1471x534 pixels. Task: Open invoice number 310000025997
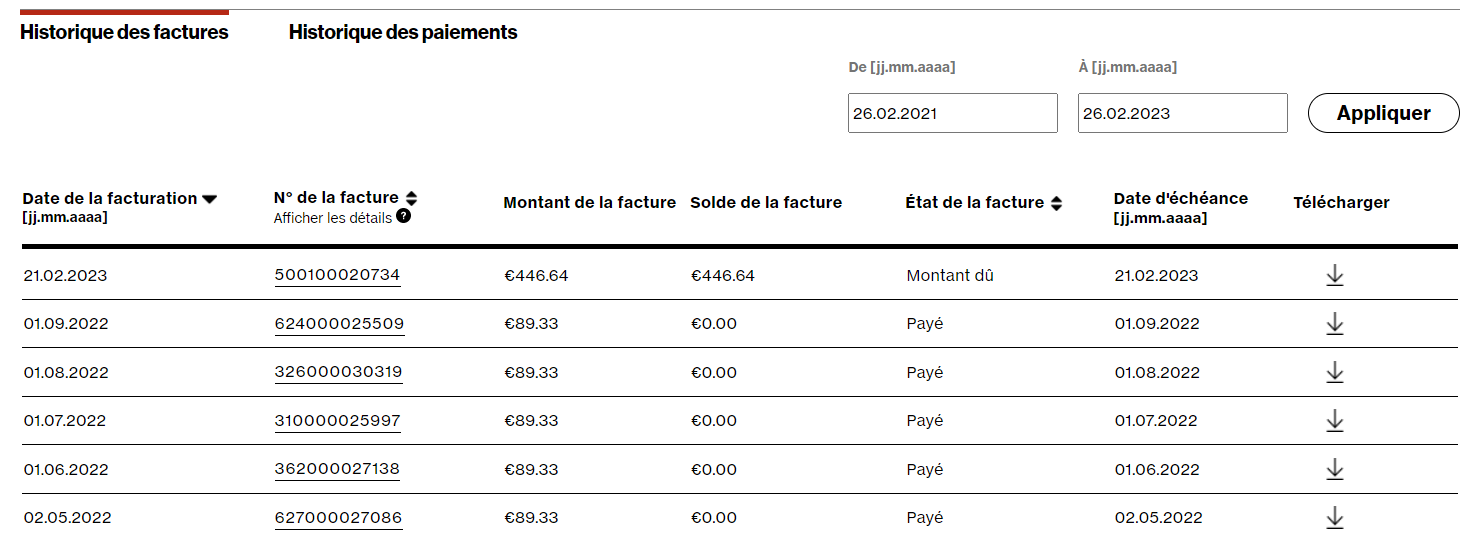[337, 421]
